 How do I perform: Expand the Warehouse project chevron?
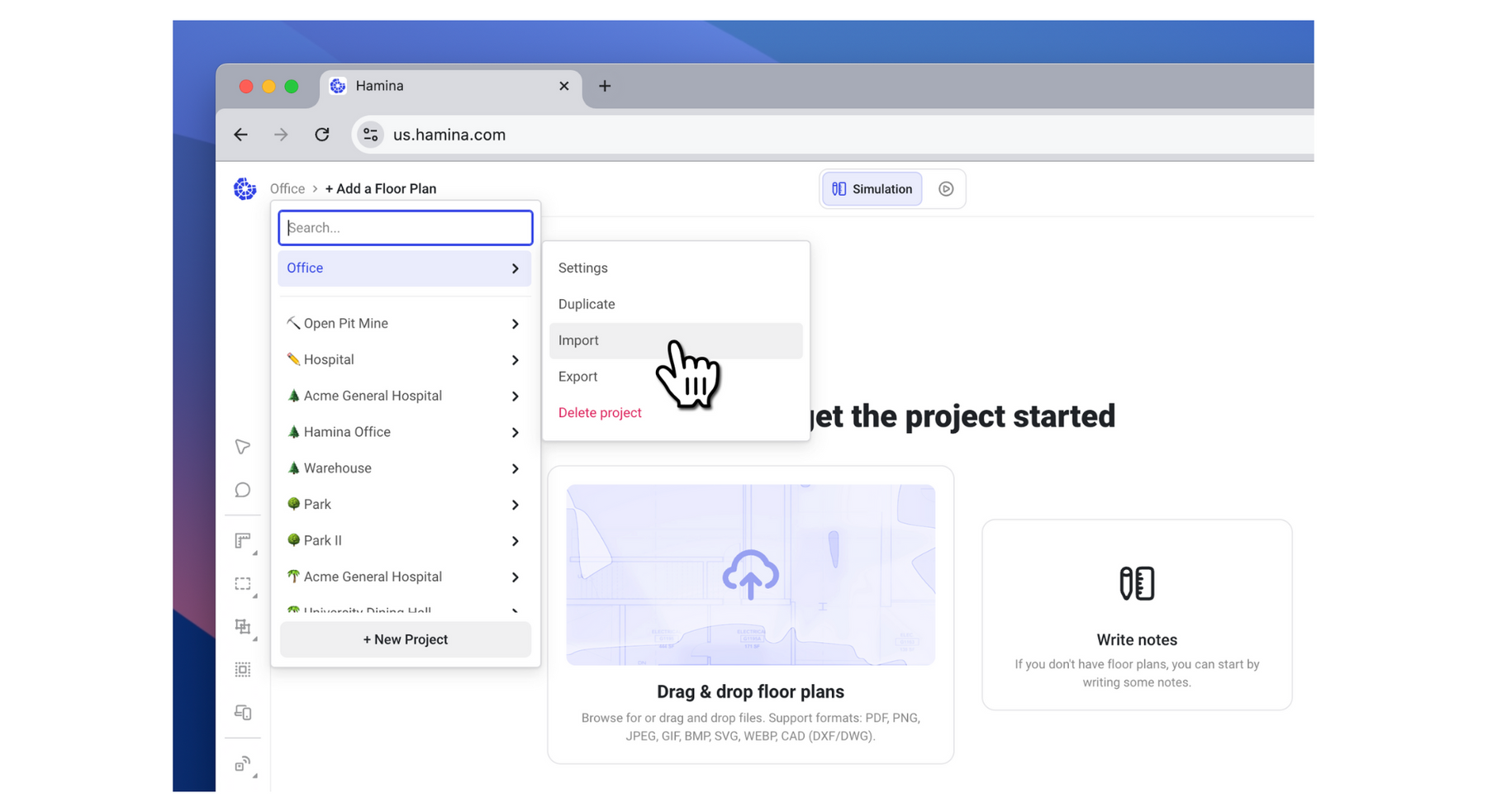[x=515, y=468]
